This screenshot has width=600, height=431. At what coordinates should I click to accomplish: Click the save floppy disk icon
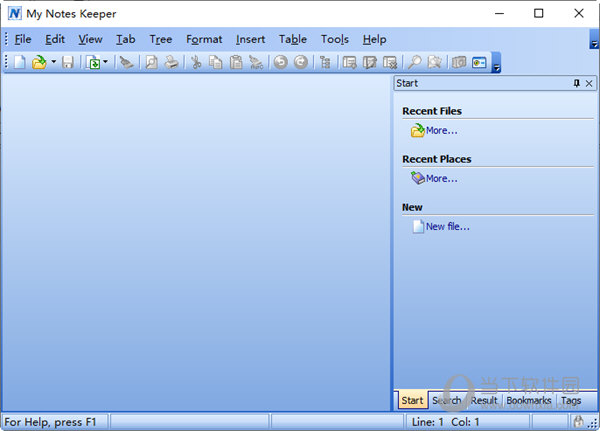[x=68, y=62]
